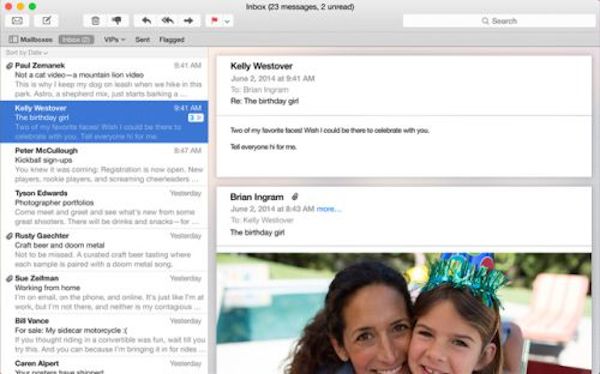Click the birthday girl photo attachment
Image resolution: width=600 pixels, height=374 pixels.
click(x=404, y=313)
